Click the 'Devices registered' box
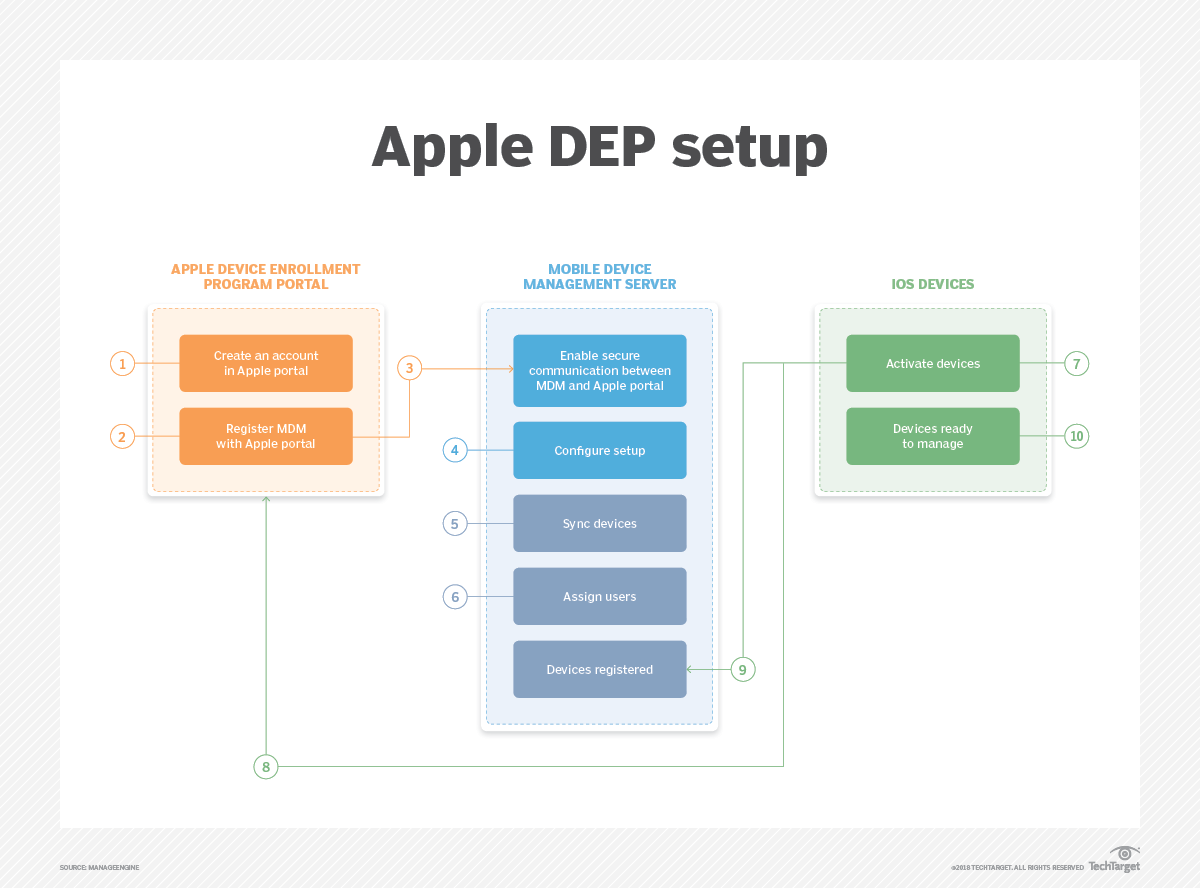This screenshot has width=1200, height=888. (x=600, y=669)
